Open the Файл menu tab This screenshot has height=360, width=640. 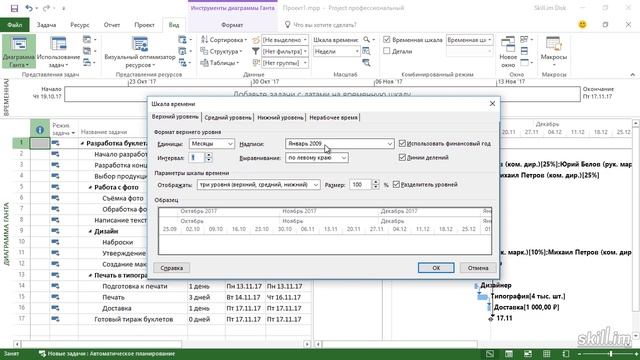pos(14,25)
